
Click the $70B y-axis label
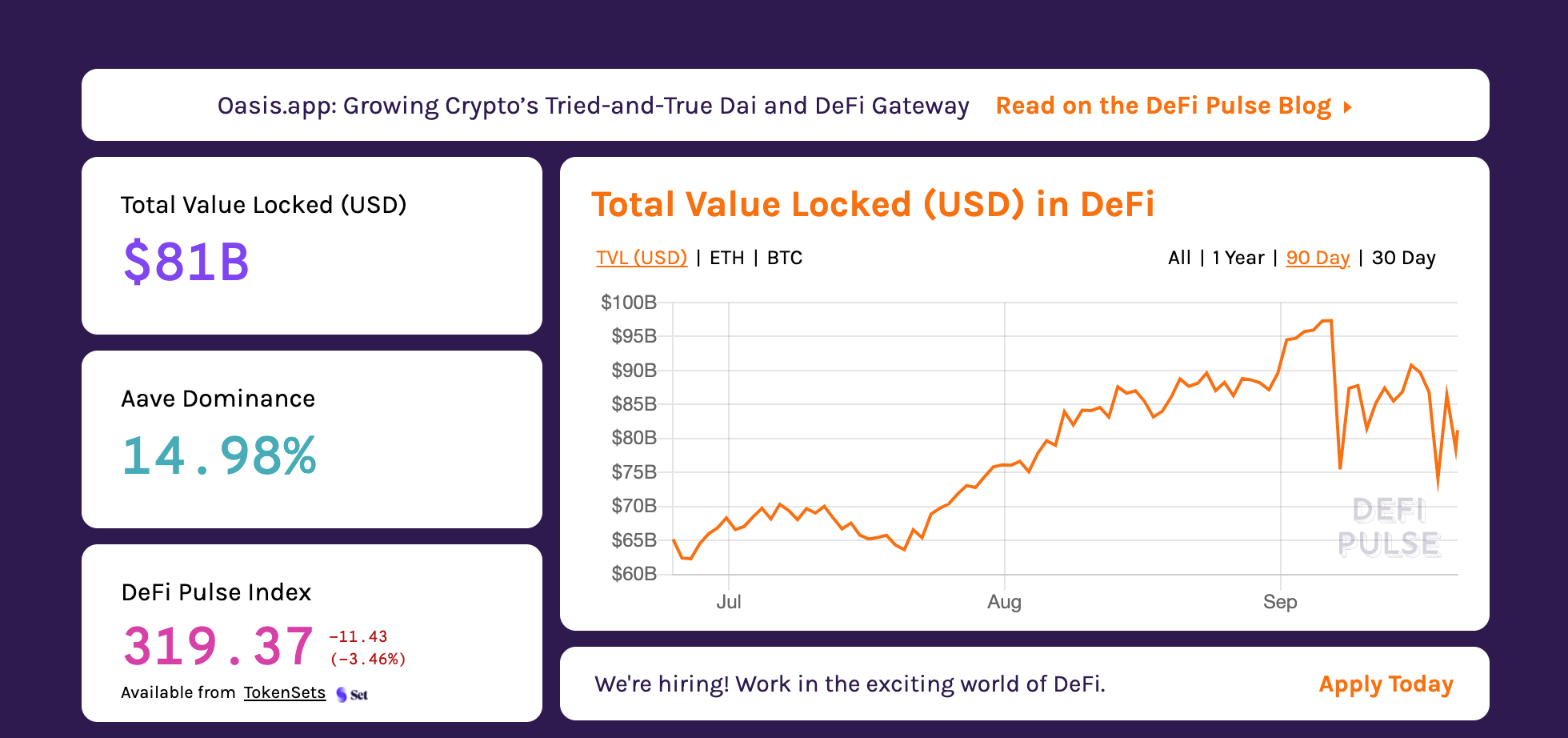click(634, 506)
